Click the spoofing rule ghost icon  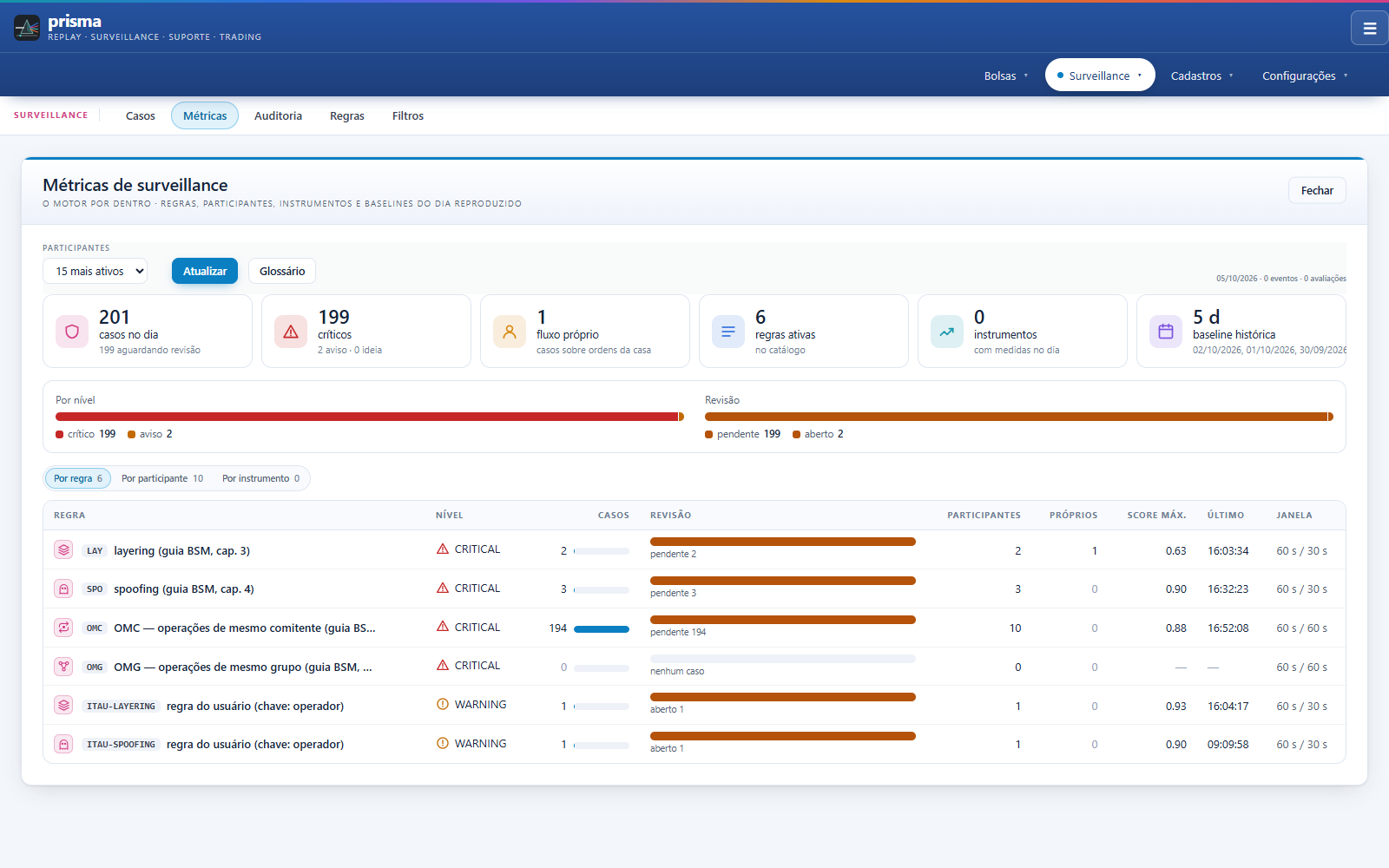tap(63, 589)
